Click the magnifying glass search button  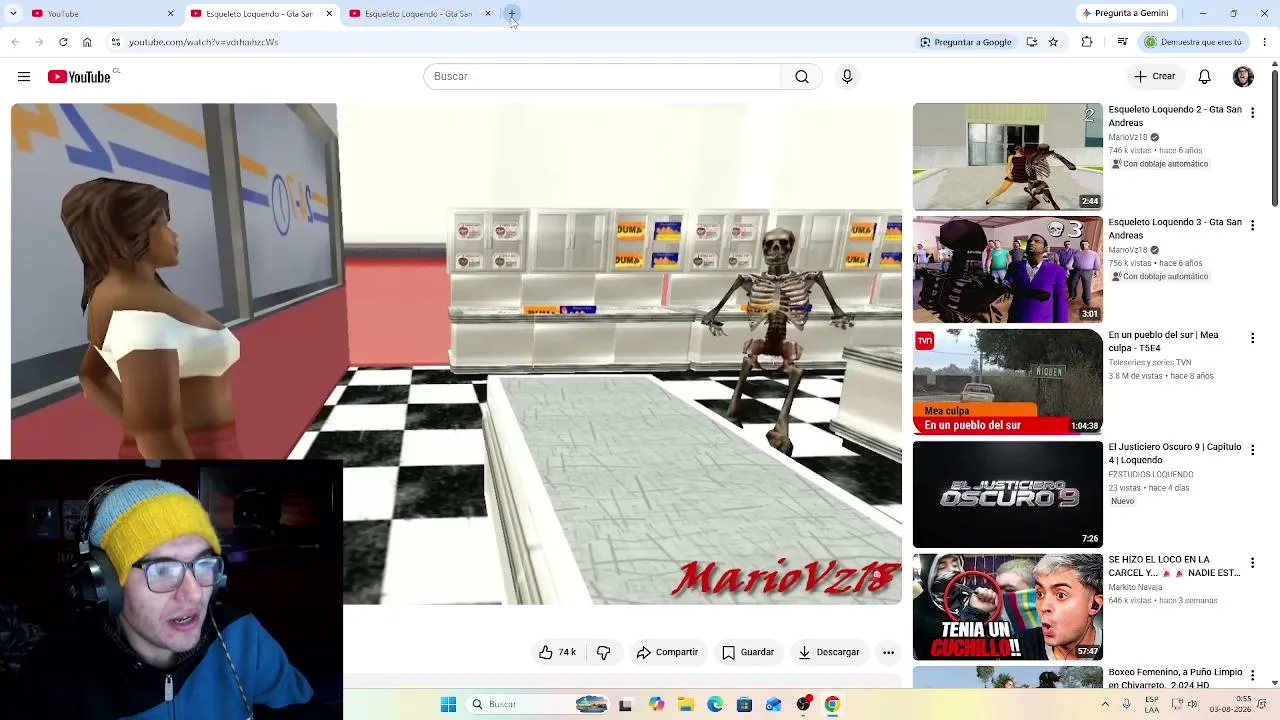(802, 76)
